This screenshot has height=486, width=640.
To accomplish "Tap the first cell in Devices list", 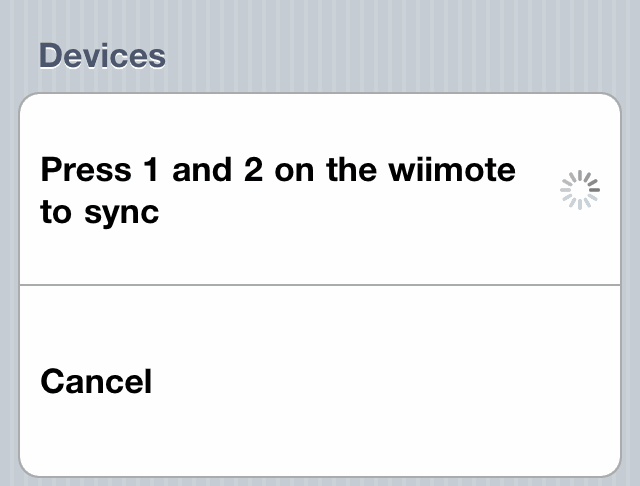I will (x=320, y=189).
